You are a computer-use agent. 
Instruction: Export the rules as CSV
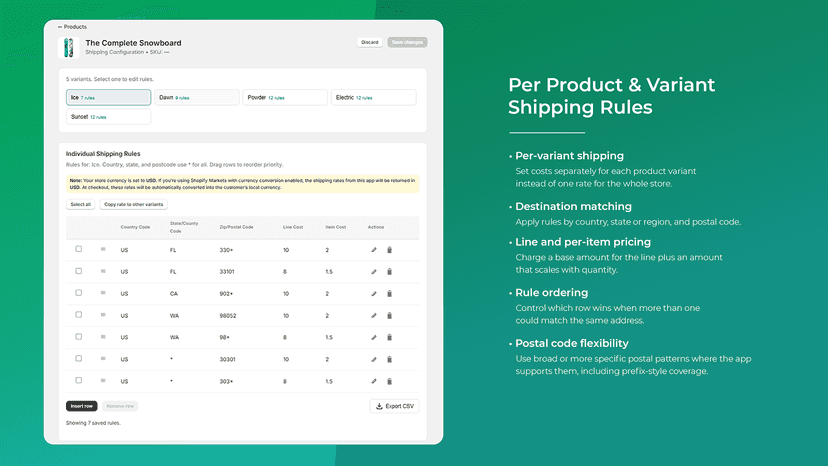pos(394,406)
